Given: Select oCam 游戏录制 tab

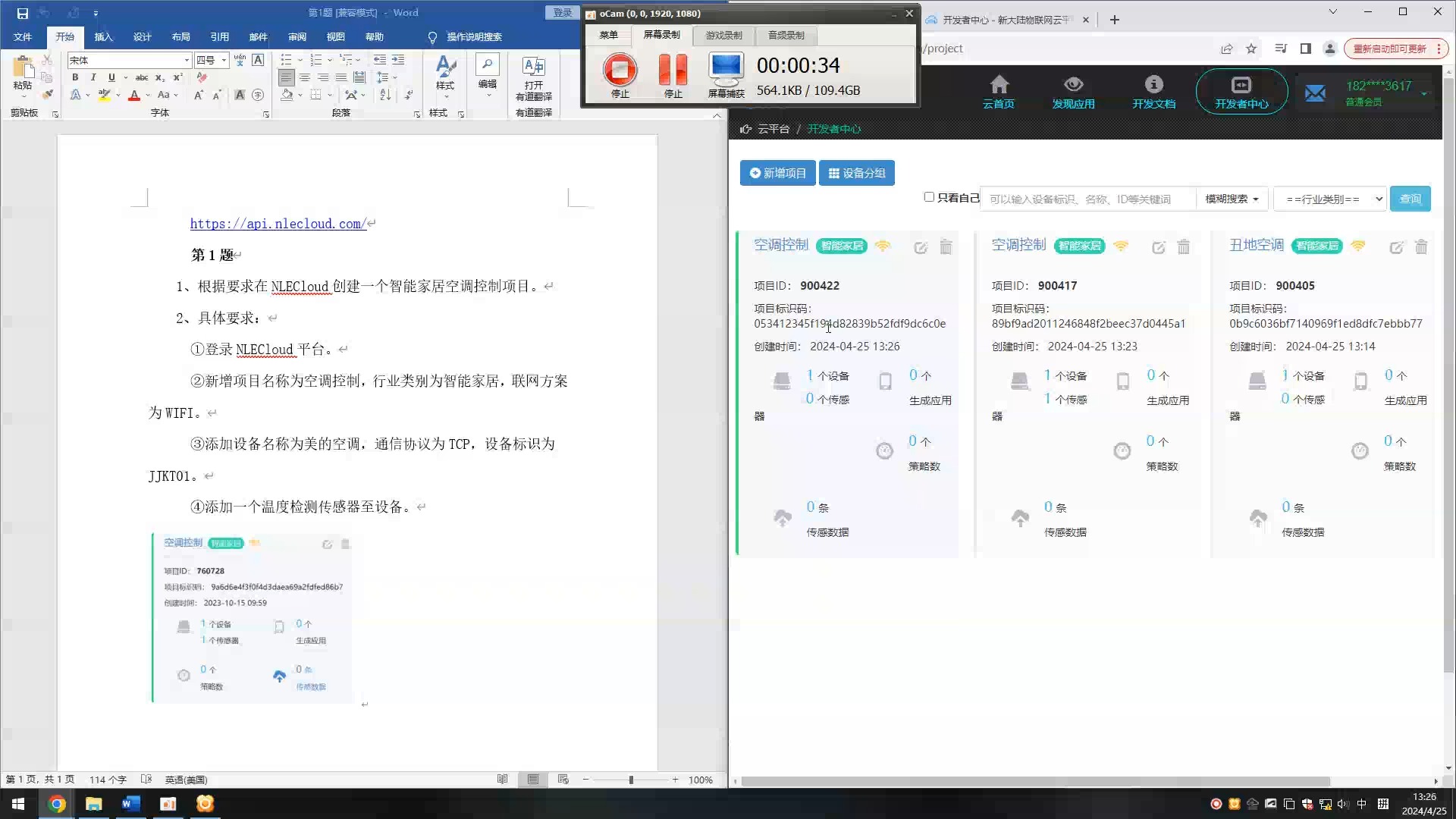Looking at the screenshot, I should (723, 35).
